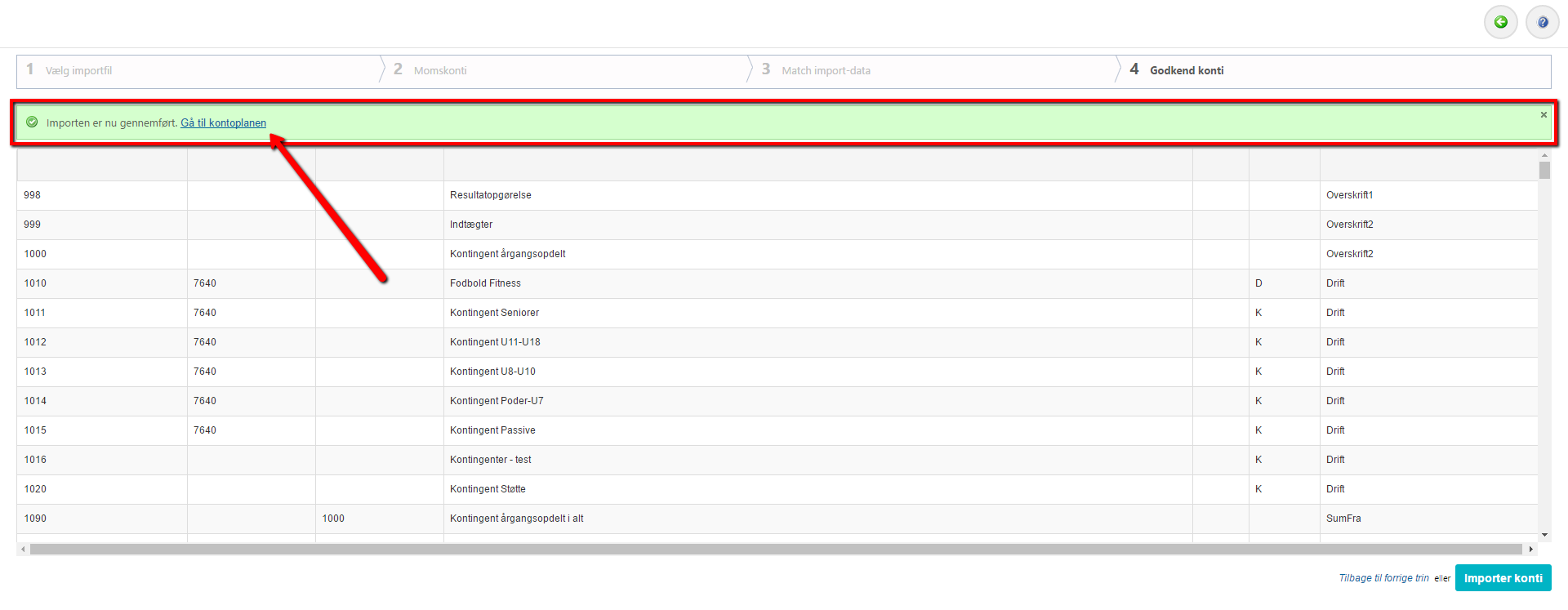This screenshot has width=1568, height=610.
Task: Click account number 1090 cell
Action: point(35,519)
